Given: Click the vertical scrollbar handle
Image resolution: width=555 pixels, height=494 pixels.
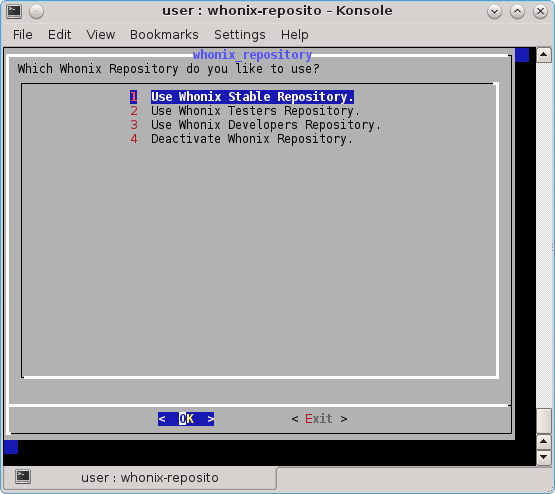Looking at the screenshot, I should [x=544, y=421].
